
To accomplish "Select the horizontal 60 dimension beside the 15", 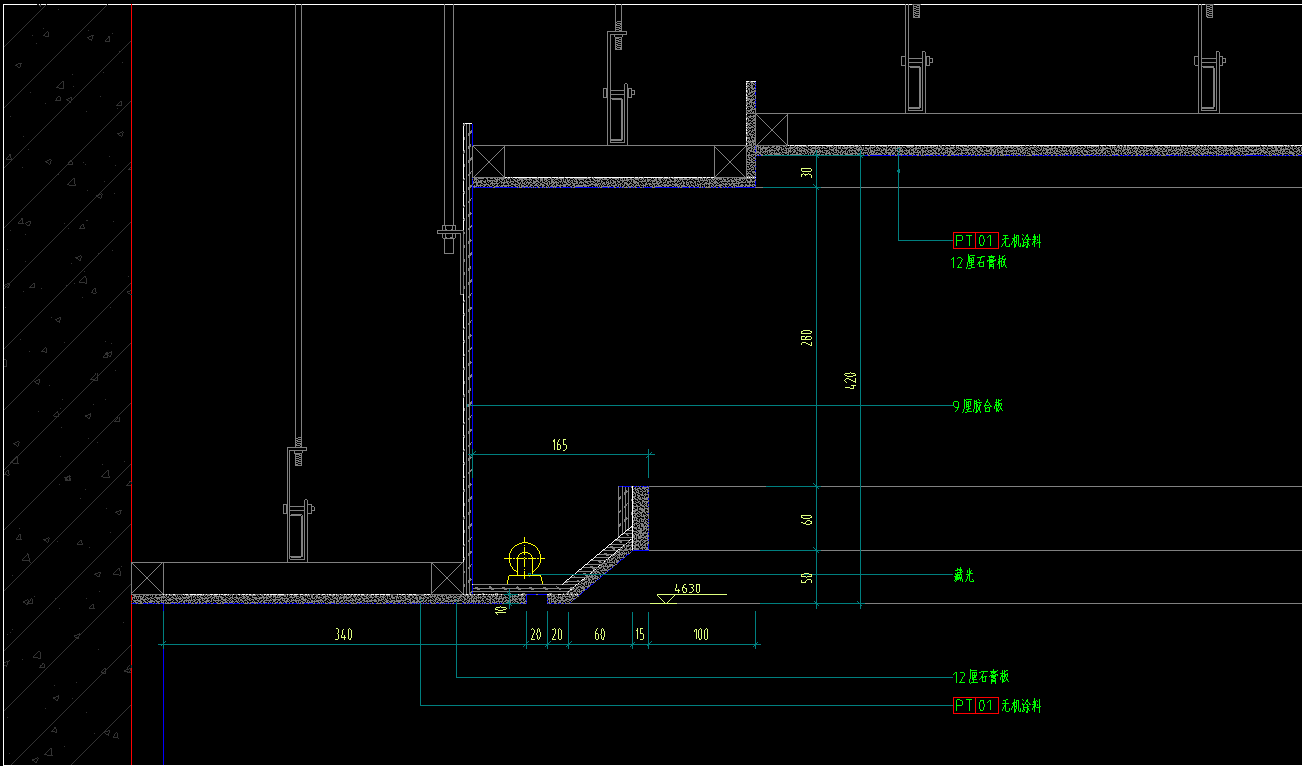I will (x=600, y=634).
